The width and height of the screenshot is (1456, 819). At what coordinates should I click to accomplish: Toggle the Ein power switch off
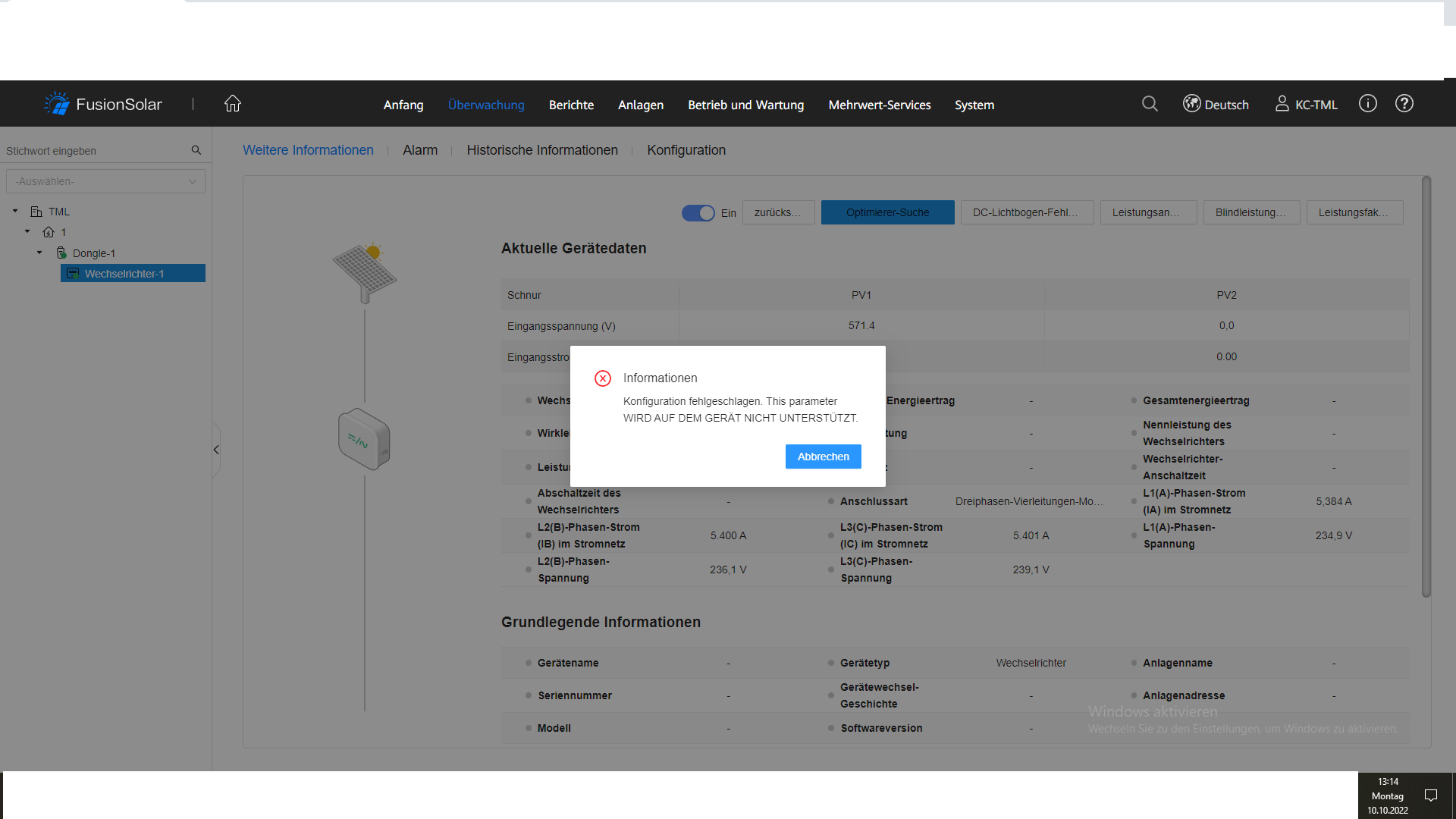[698, 213]
